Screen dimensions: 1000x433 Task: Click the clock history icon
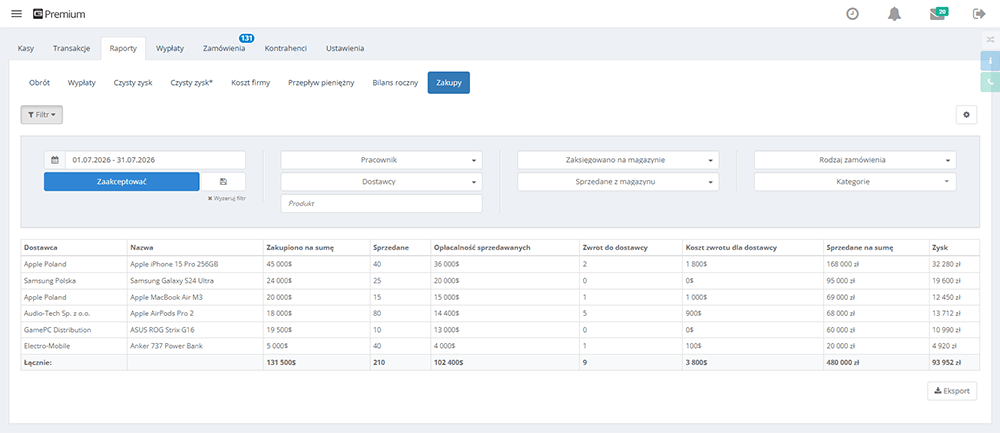pos(852,14)
